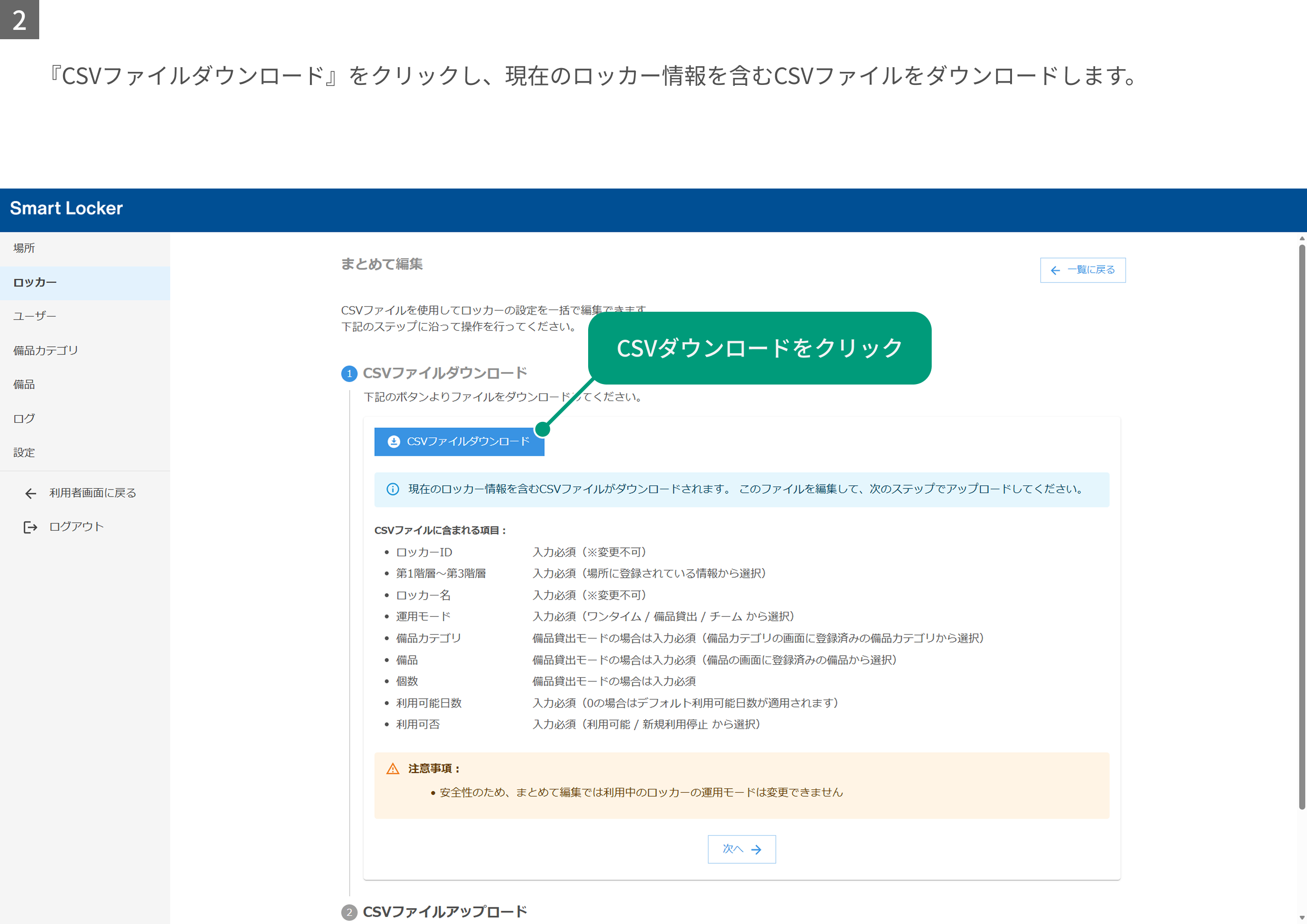Select ユーザー in the sidebar menu

click(x=85, y=316)
